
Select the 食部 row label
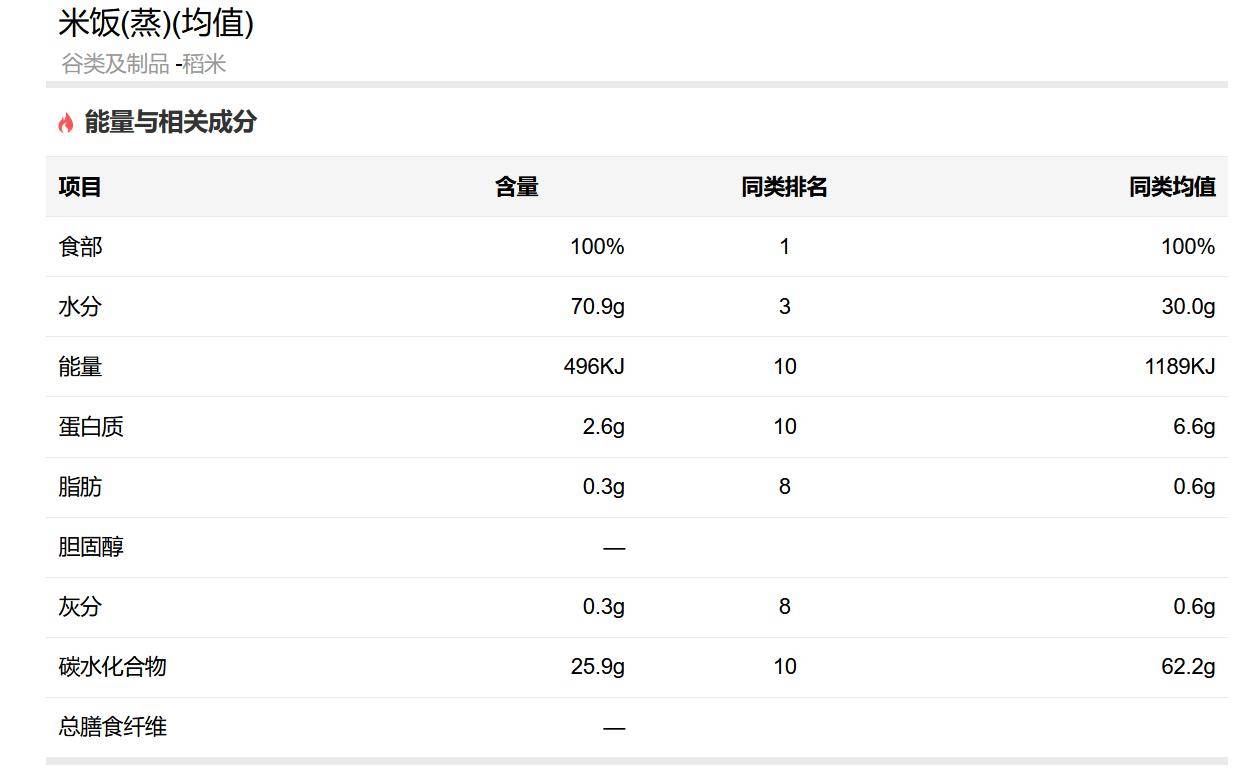pyautogui.click(x=80, y=246)
